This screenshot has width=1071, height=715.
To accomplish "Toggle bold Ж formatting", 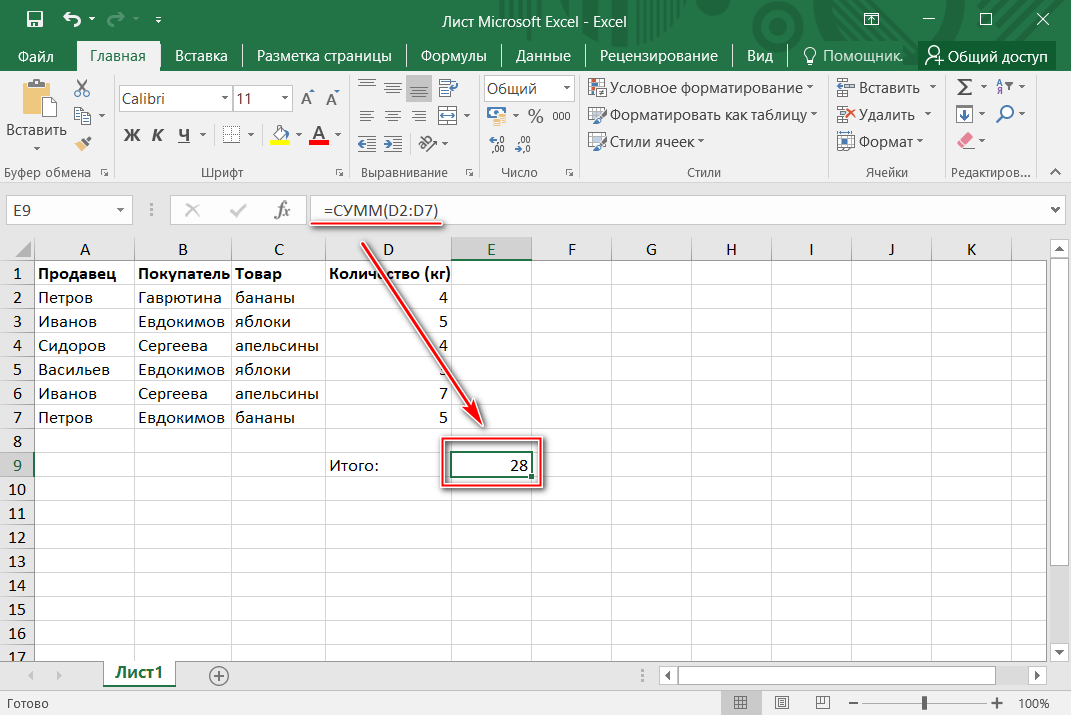I will click(131, 135).
